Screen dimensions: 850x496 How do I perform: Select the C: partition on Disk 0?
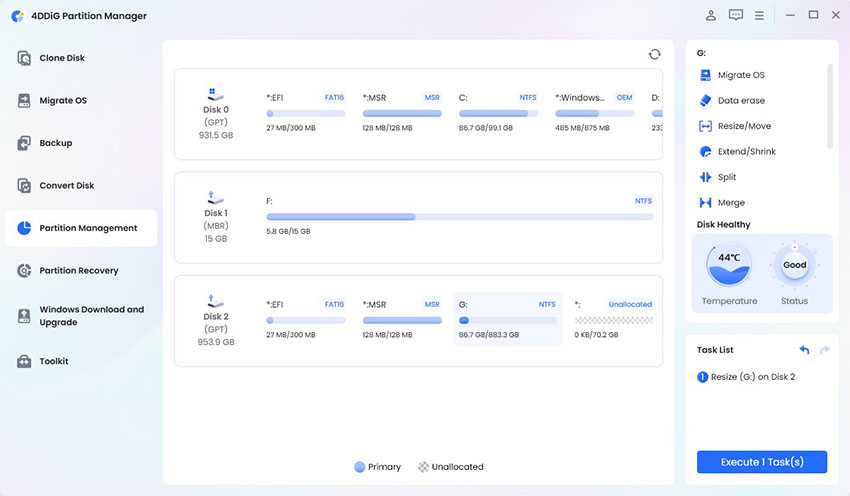pyautogui.click(x=498, y=113)
